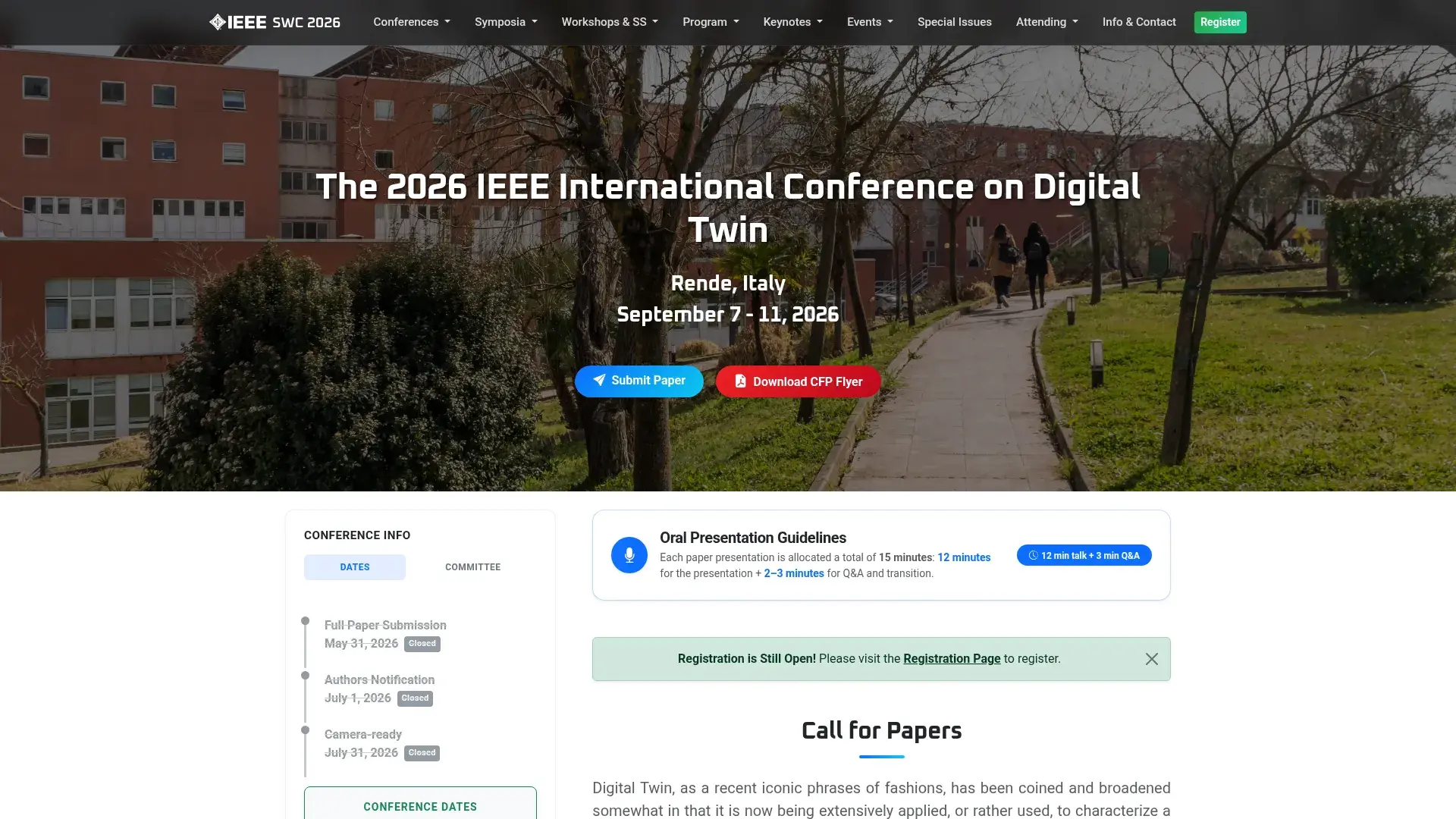Click the Rende, Italy location text

coord(728,284)
